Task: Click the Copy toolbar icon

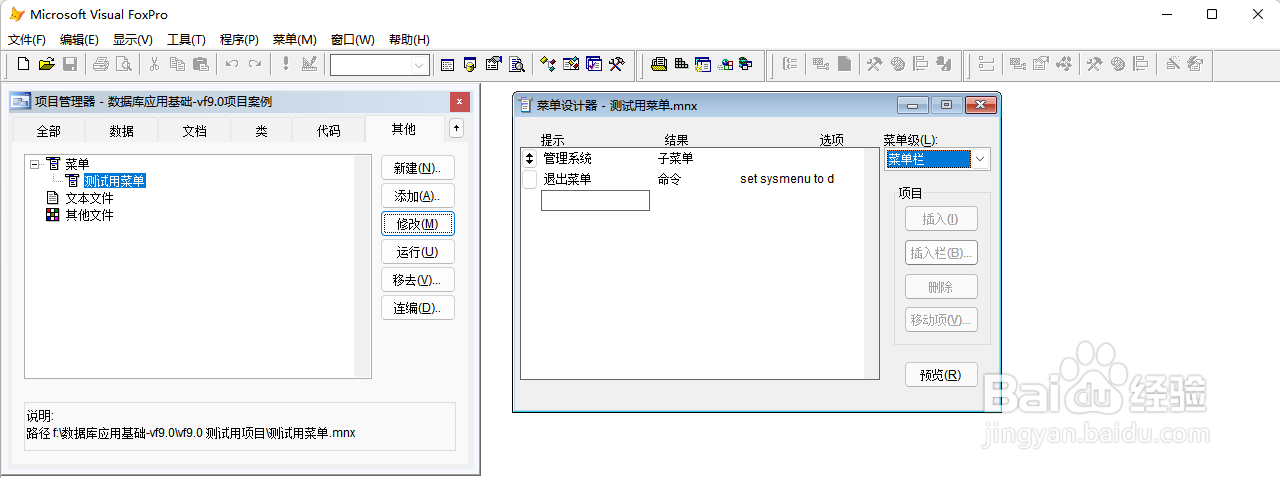Action: click(177, 64)
